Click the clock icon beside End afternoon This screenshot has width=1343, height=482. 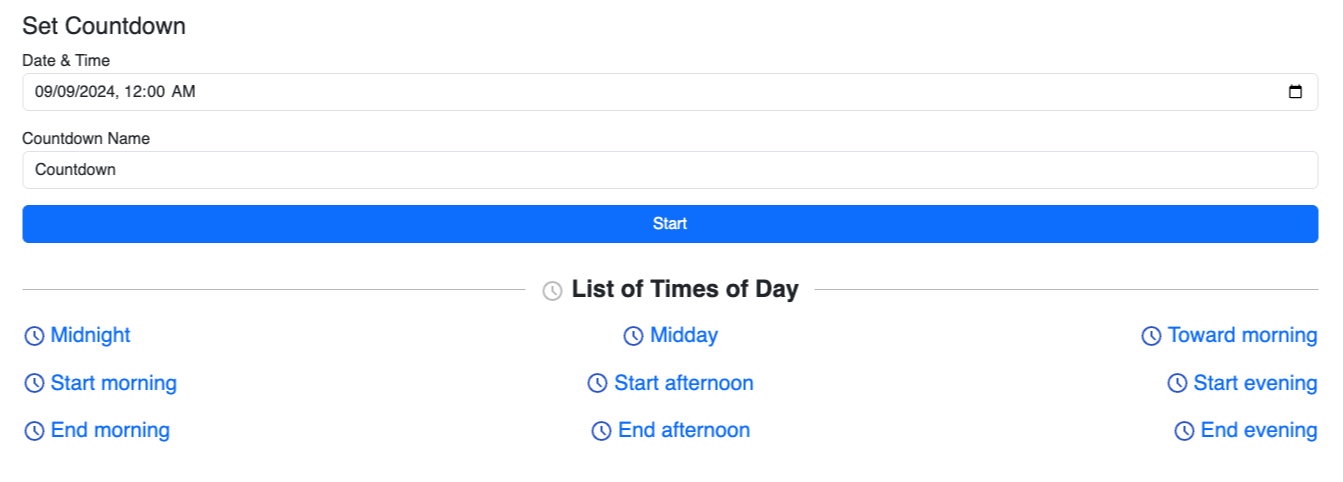[601, 431]
